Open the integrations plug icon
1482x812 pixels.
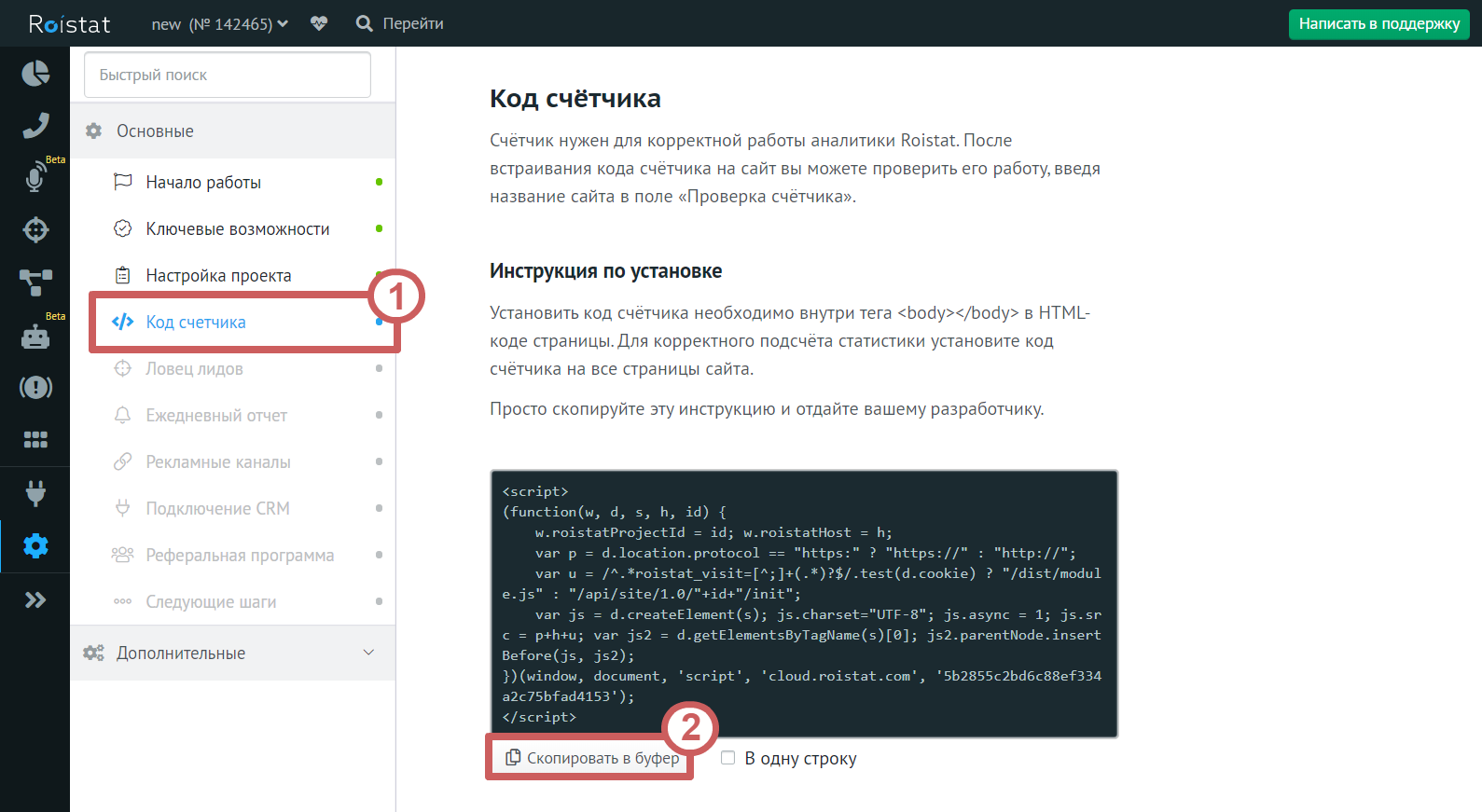35,492
